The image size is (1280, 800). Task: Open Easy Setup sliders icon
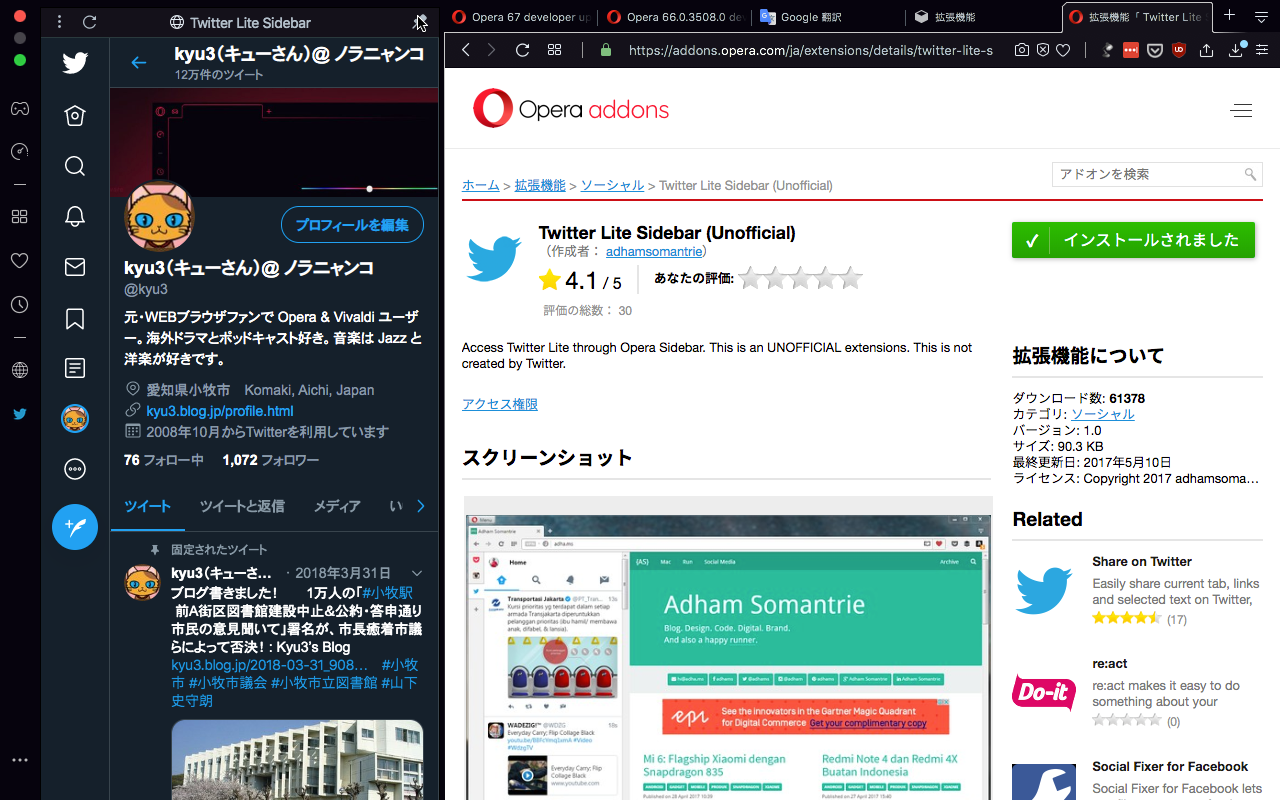point(1261,49)
